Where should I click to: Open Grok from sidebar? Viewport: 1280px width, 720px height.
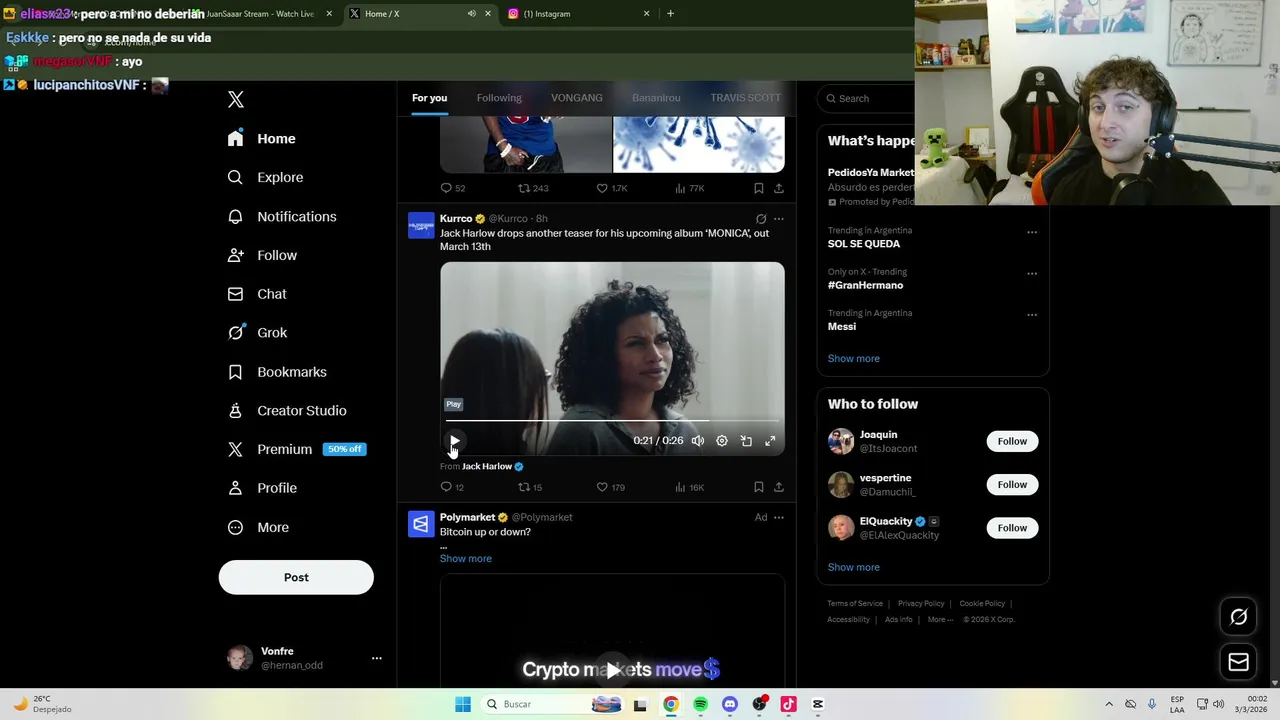257,333
